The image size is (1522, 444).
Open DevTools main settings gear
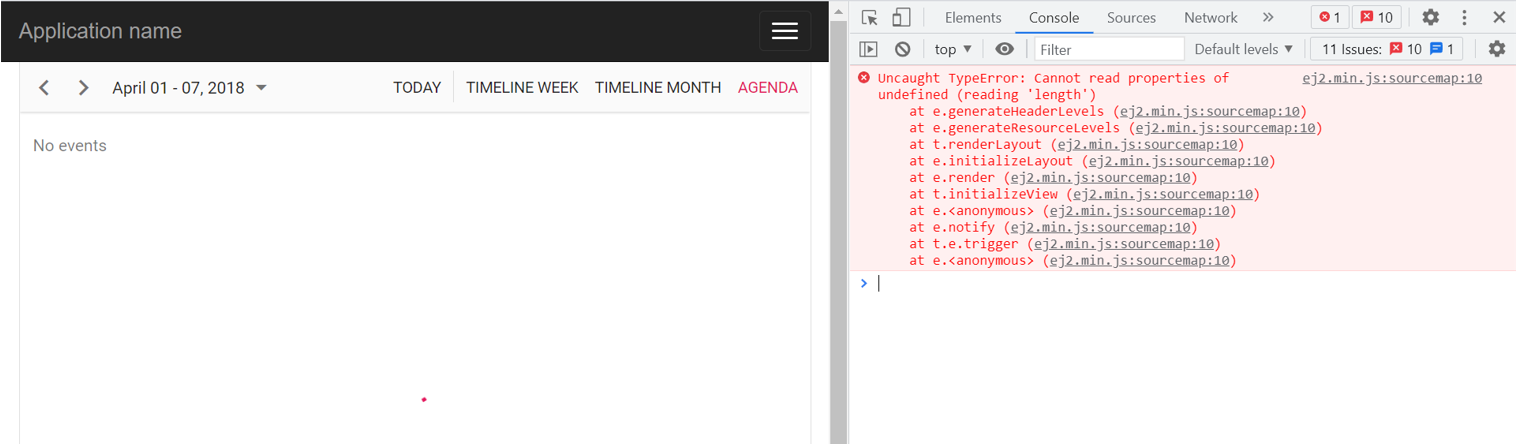point(1431,18)
